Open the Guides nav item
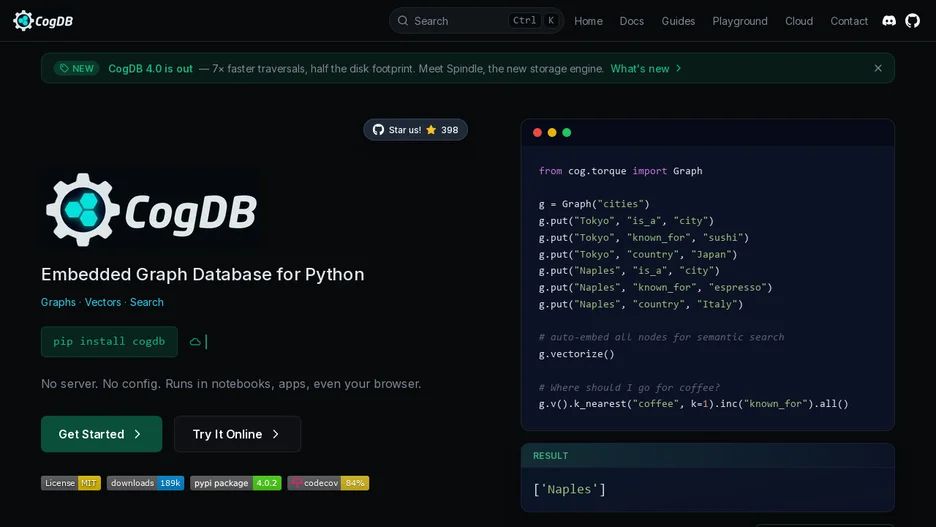936x527 pixels. 678,21
